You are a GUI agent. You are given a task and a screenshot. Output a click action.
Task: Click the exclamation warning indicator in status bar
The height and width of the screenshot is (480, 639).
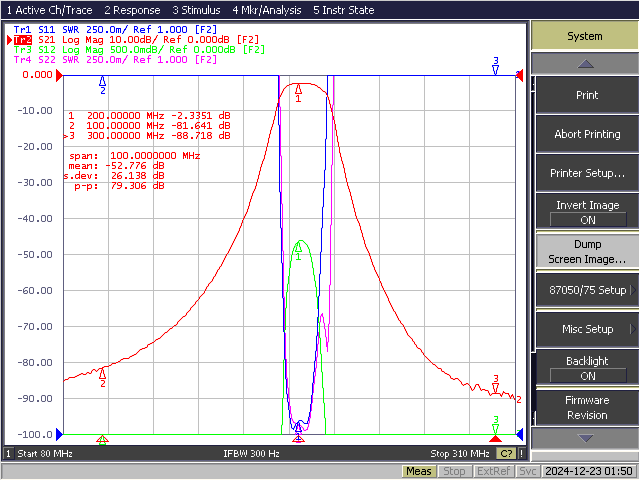[521, 454]
